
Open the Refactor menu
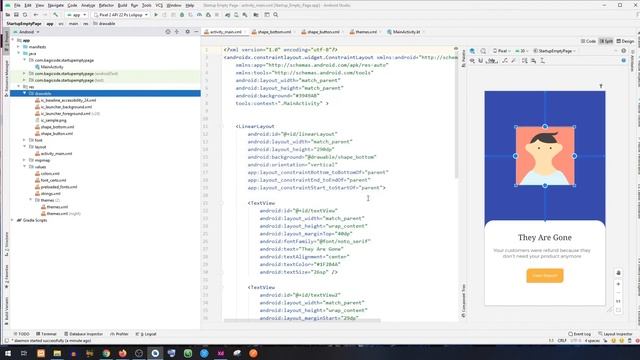[106, 5]
